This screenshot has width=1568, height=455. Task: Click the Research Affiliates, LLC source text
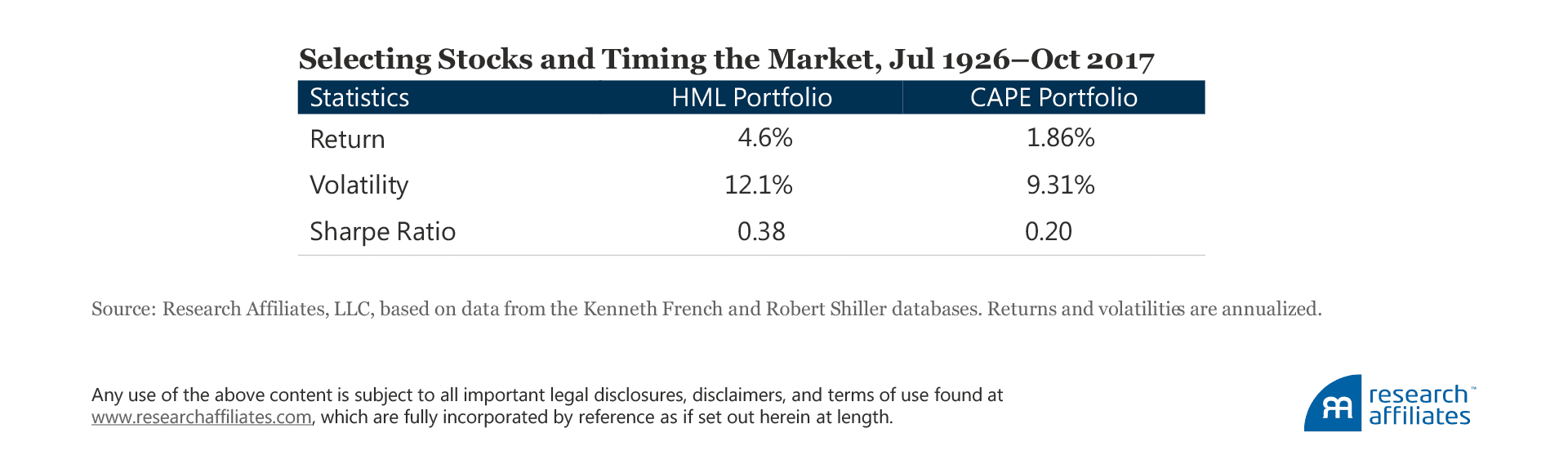point(268,310)
